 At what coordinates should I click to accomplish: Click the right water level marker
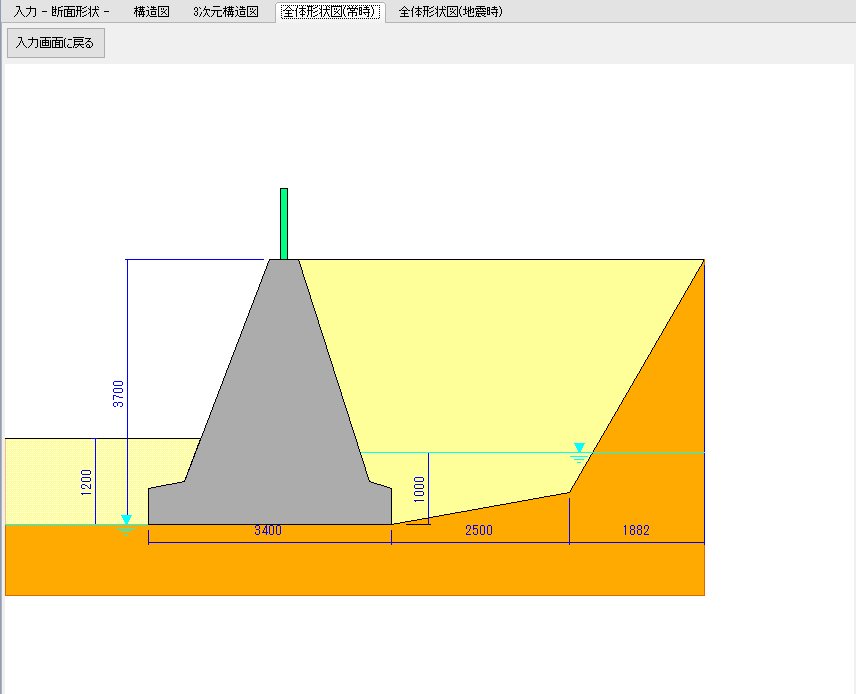(x=579, y=453)
